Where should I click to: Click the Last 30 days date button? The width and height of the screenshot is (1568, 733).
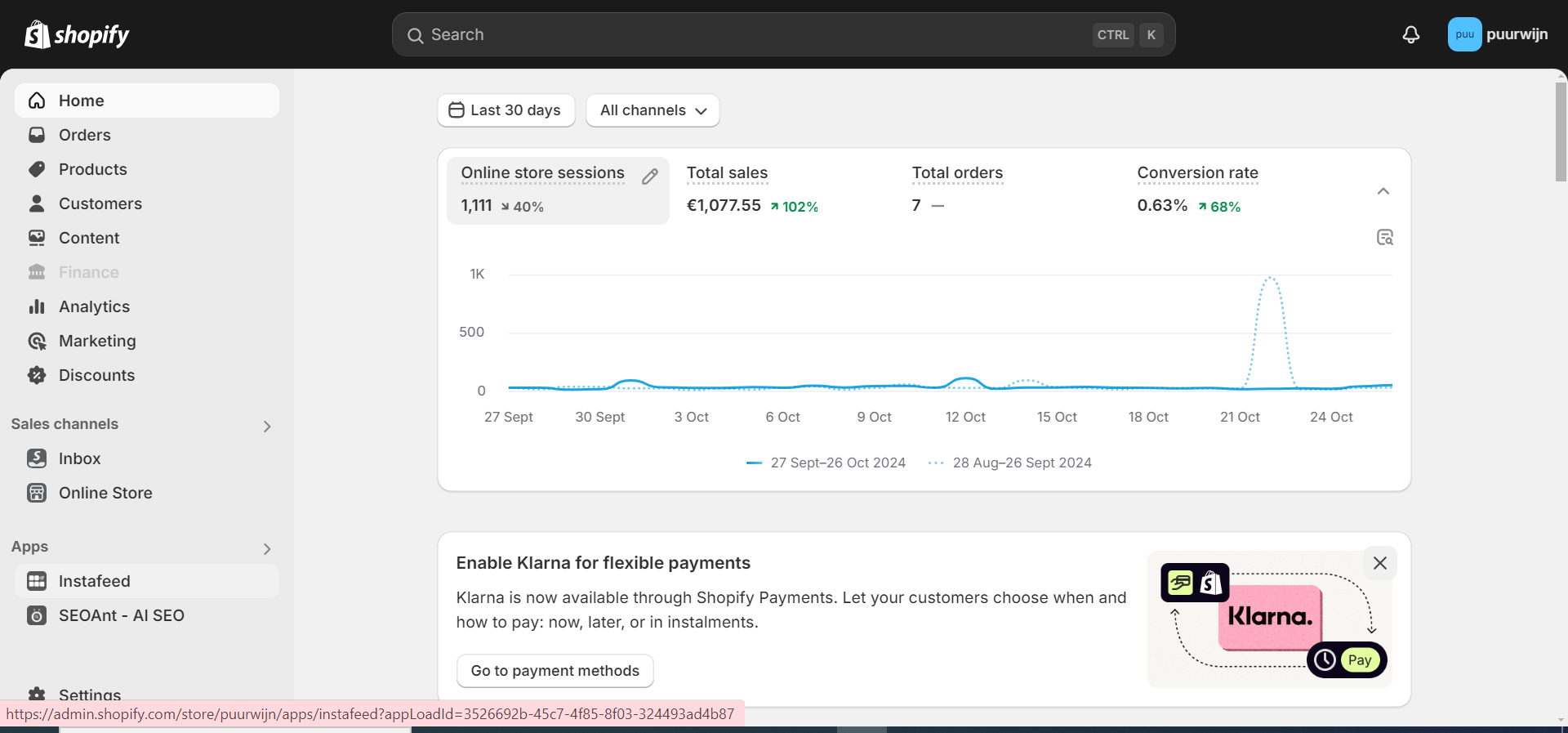click(x=506, y=110)
